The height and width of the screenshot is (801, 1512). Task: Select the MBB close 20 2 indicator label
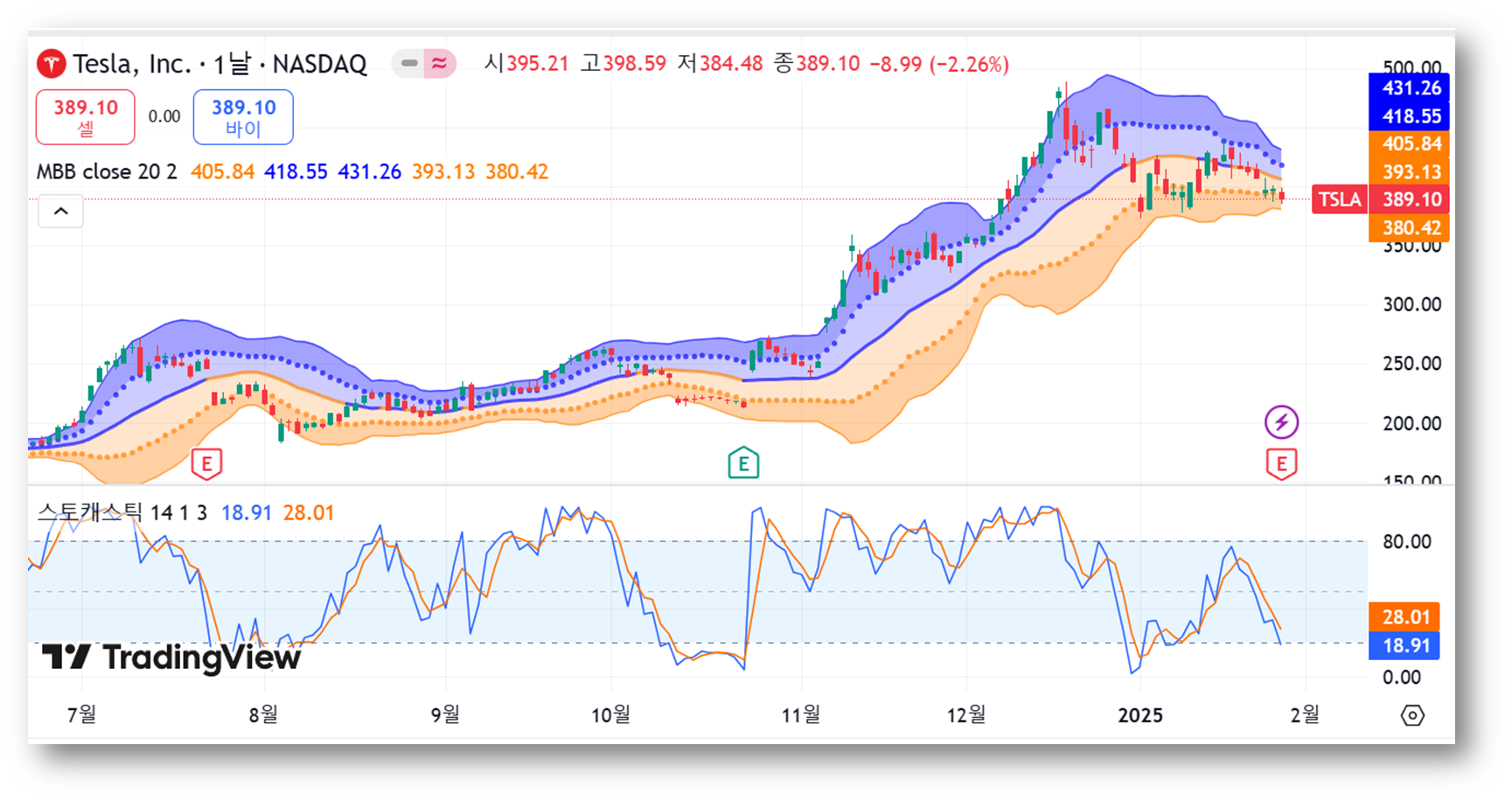[x=107, y=171]
